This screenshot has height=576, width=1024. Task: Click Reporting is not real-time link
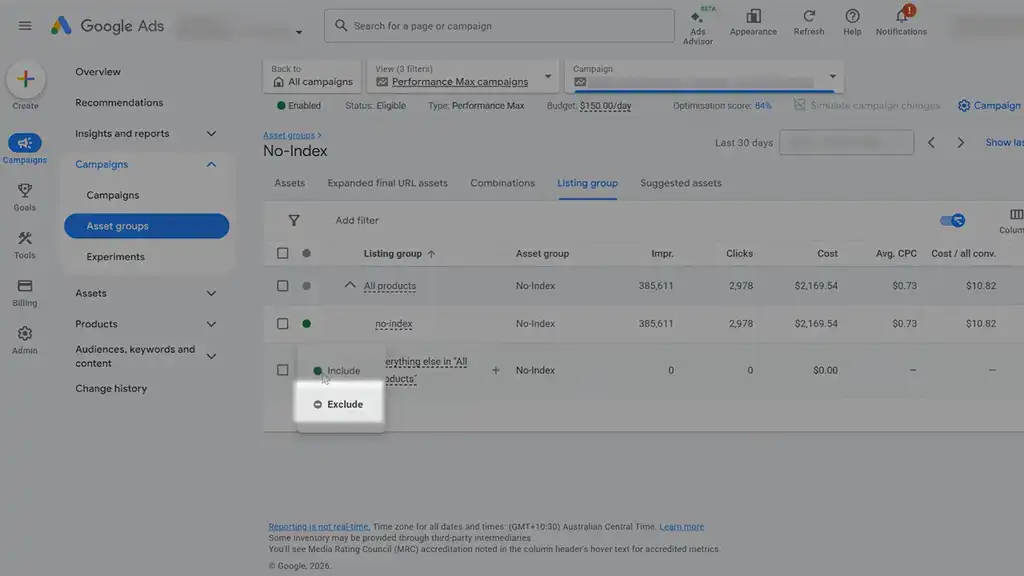point(318,527)
